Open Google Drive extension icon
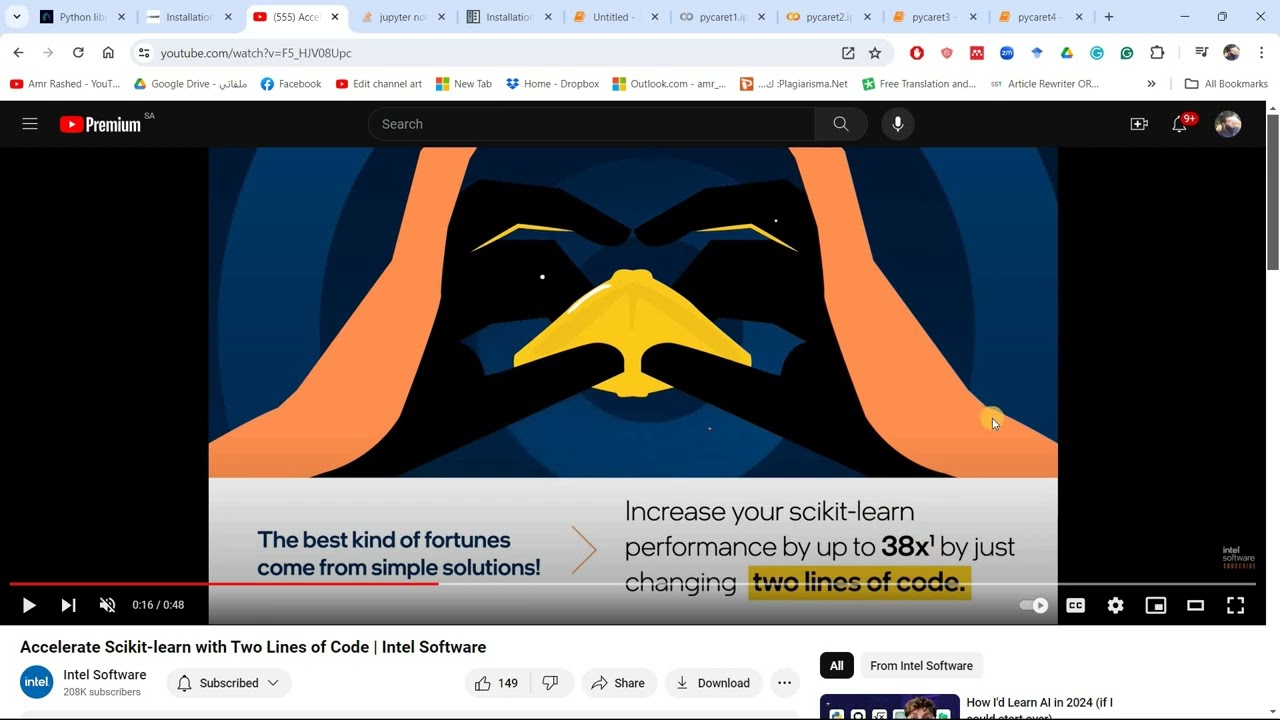The width and height of the screenshot is (1280, 720). pos(1067,53)
